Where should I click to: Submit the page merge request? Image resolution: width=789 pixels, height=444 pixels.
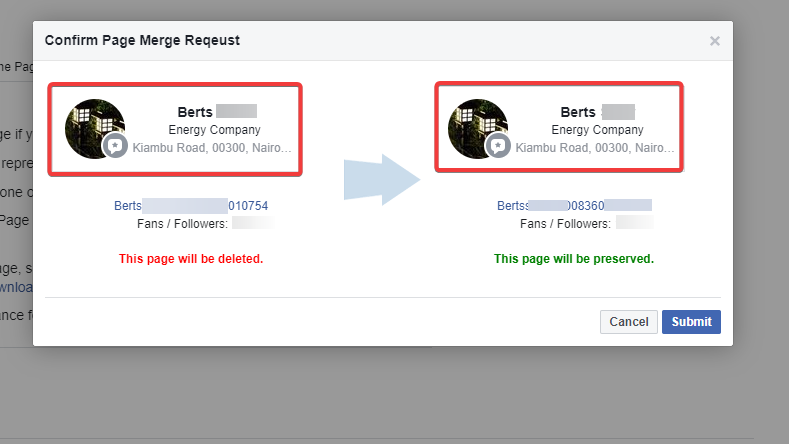coord(691,322)
